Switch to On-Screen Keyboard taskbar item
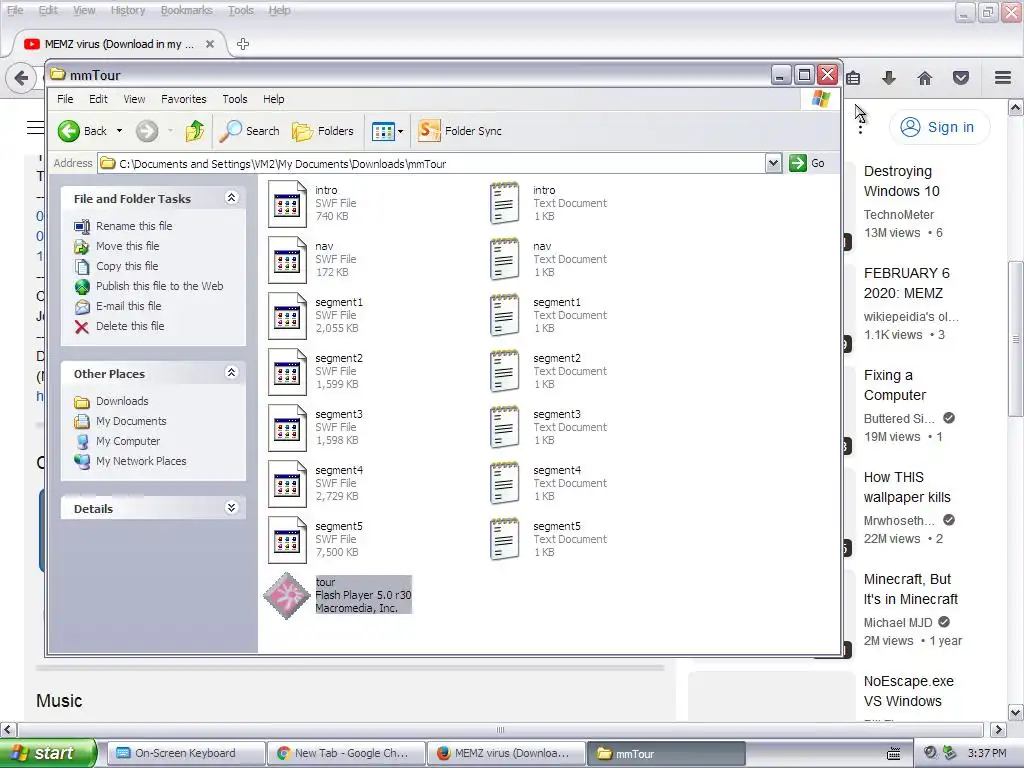This screenshot has height=768, width=1024. [186, 754]
